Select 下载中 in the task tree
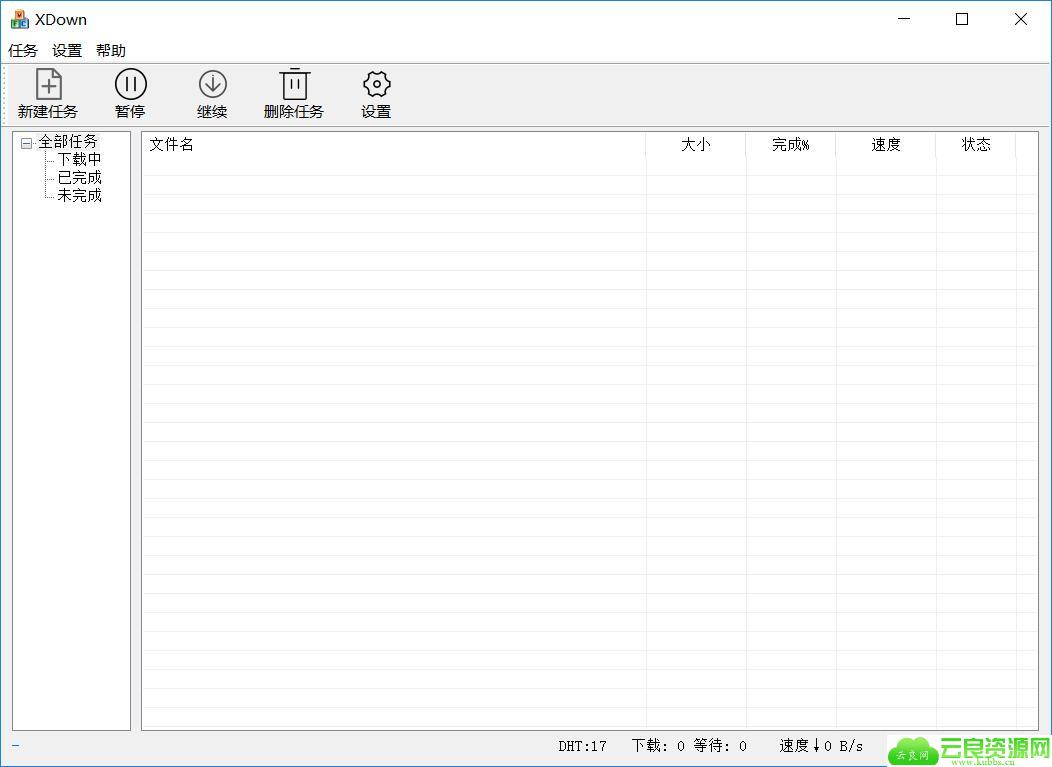 79,160
